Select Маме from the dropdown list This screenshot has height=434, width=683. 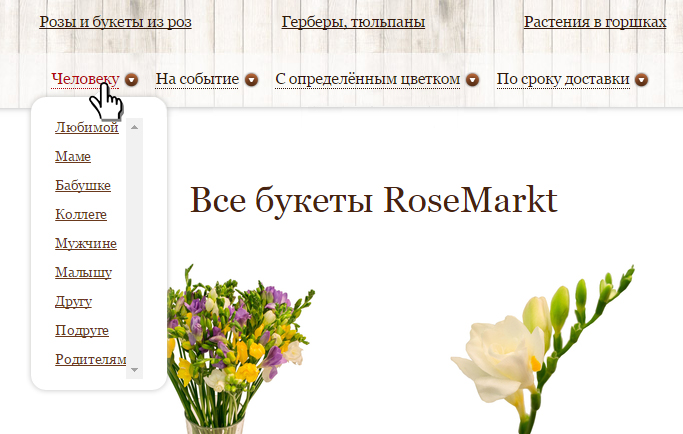(73, 156)
